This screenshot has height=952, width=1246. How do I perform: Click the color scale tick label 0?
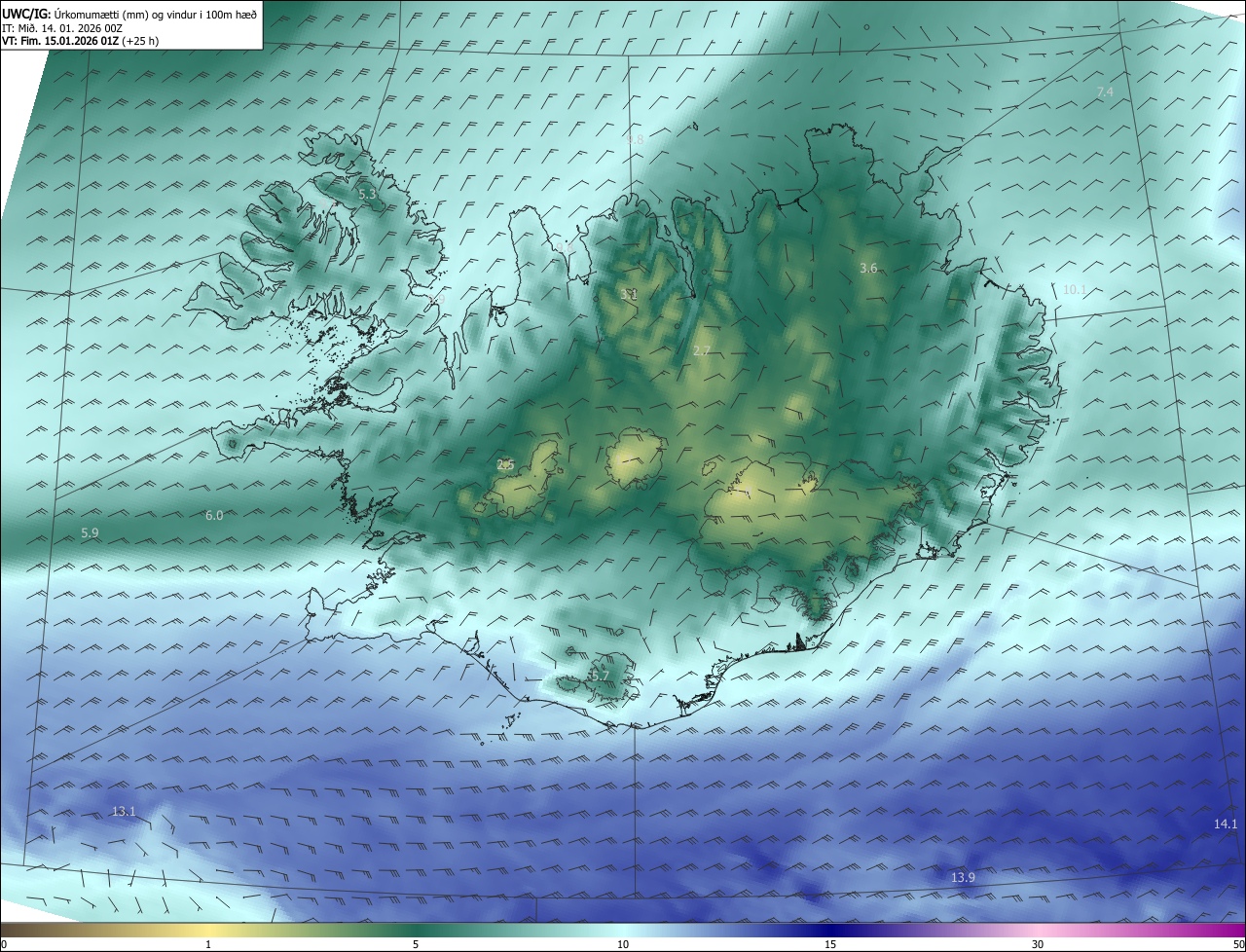(4, 944)
